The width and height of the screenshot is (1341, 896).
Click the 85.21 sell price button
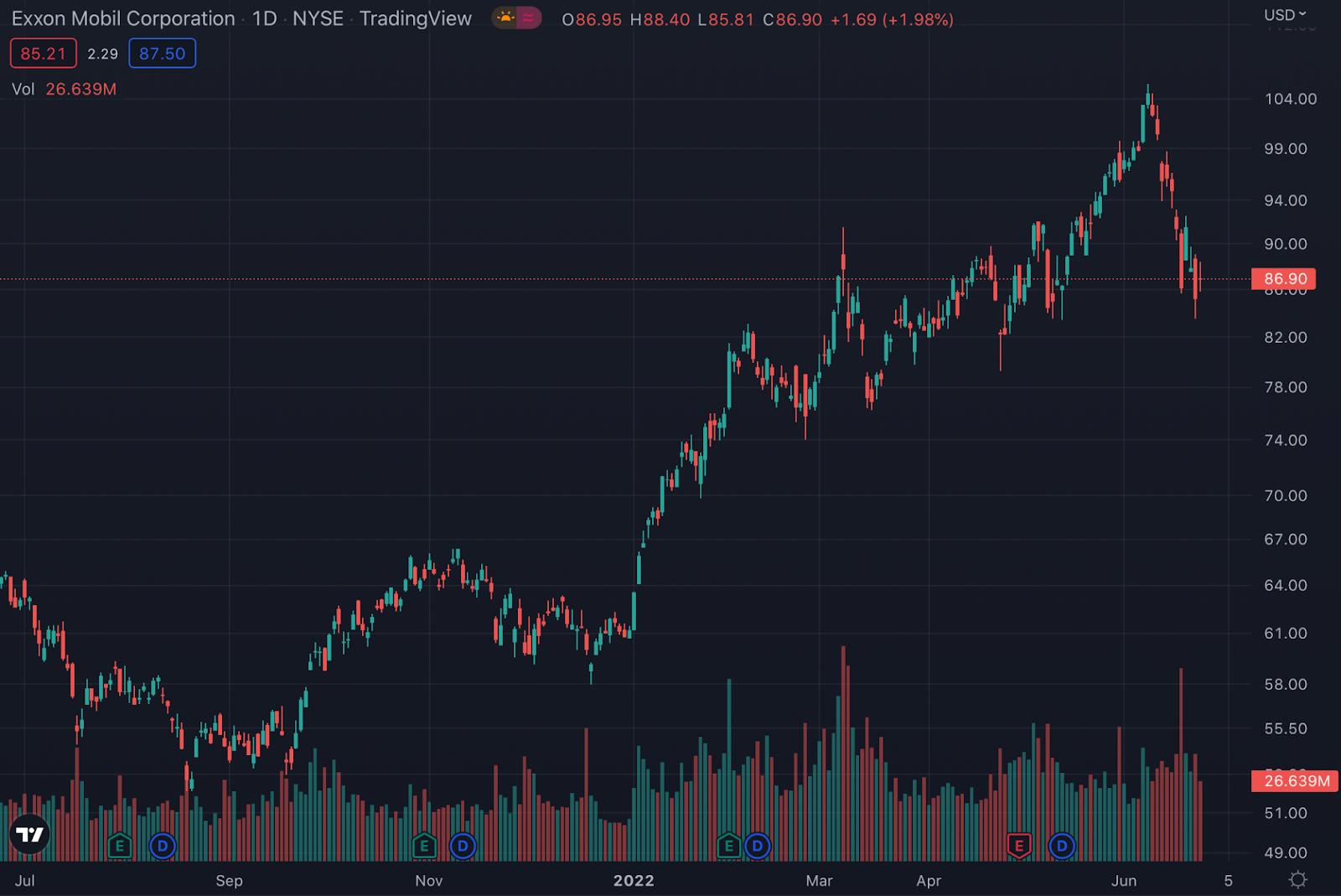click(x=44, y=54)
